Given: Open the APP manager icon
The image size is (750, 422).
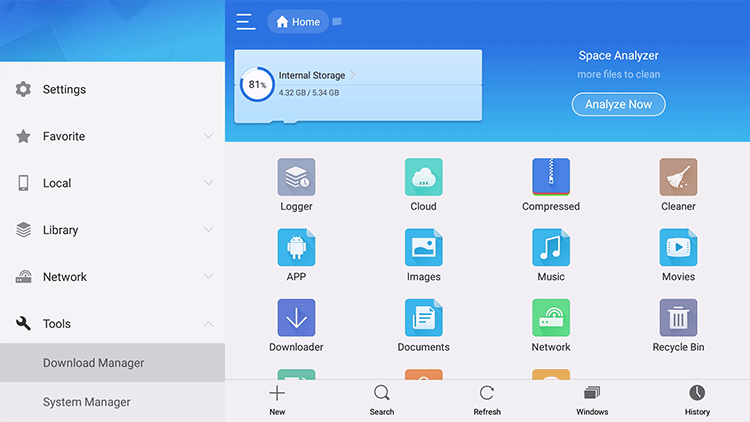Looking at the screenshot, I should (296, 247).
